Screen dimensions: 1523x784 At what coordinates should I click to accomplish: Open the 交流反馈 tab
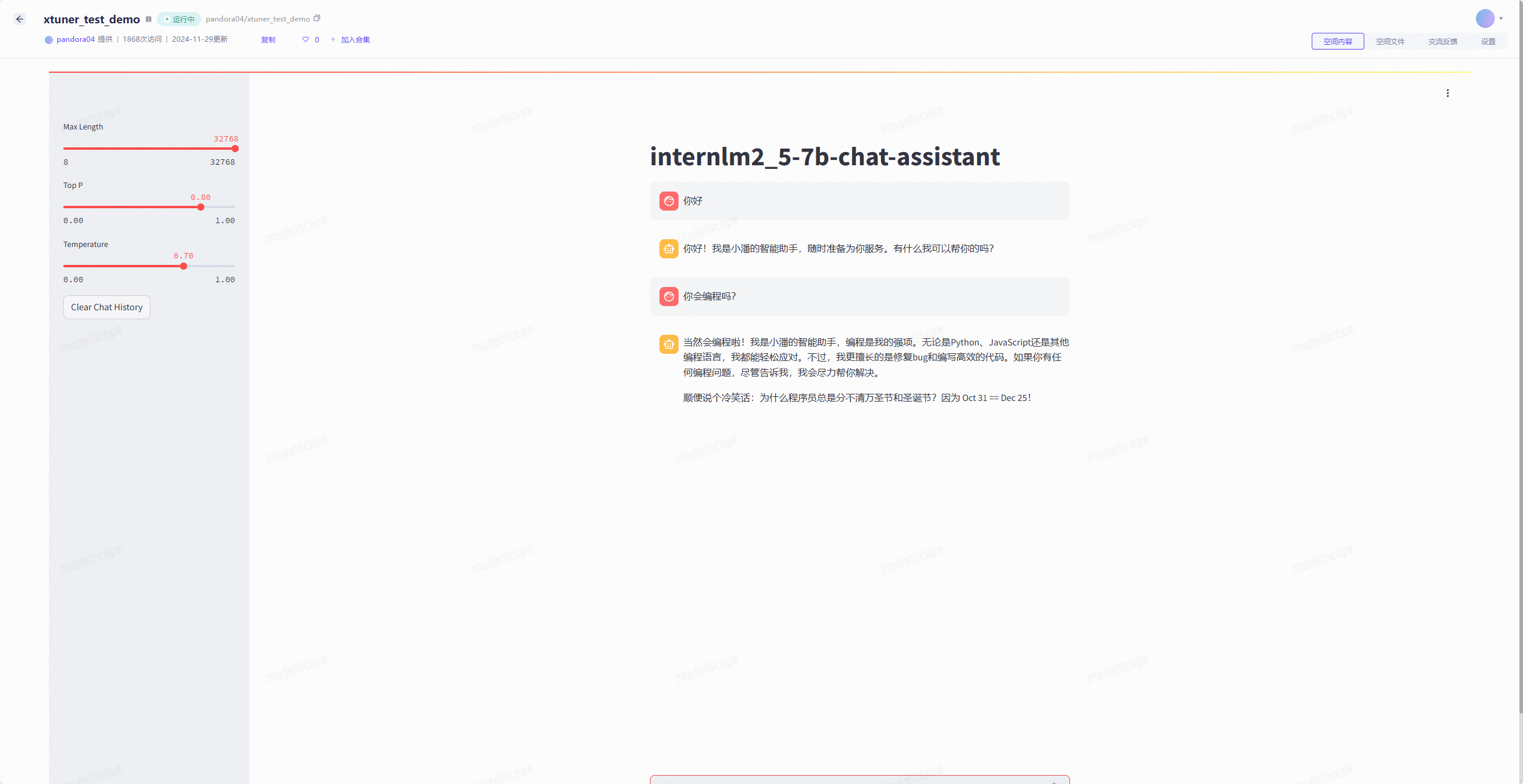(1443, 41)
